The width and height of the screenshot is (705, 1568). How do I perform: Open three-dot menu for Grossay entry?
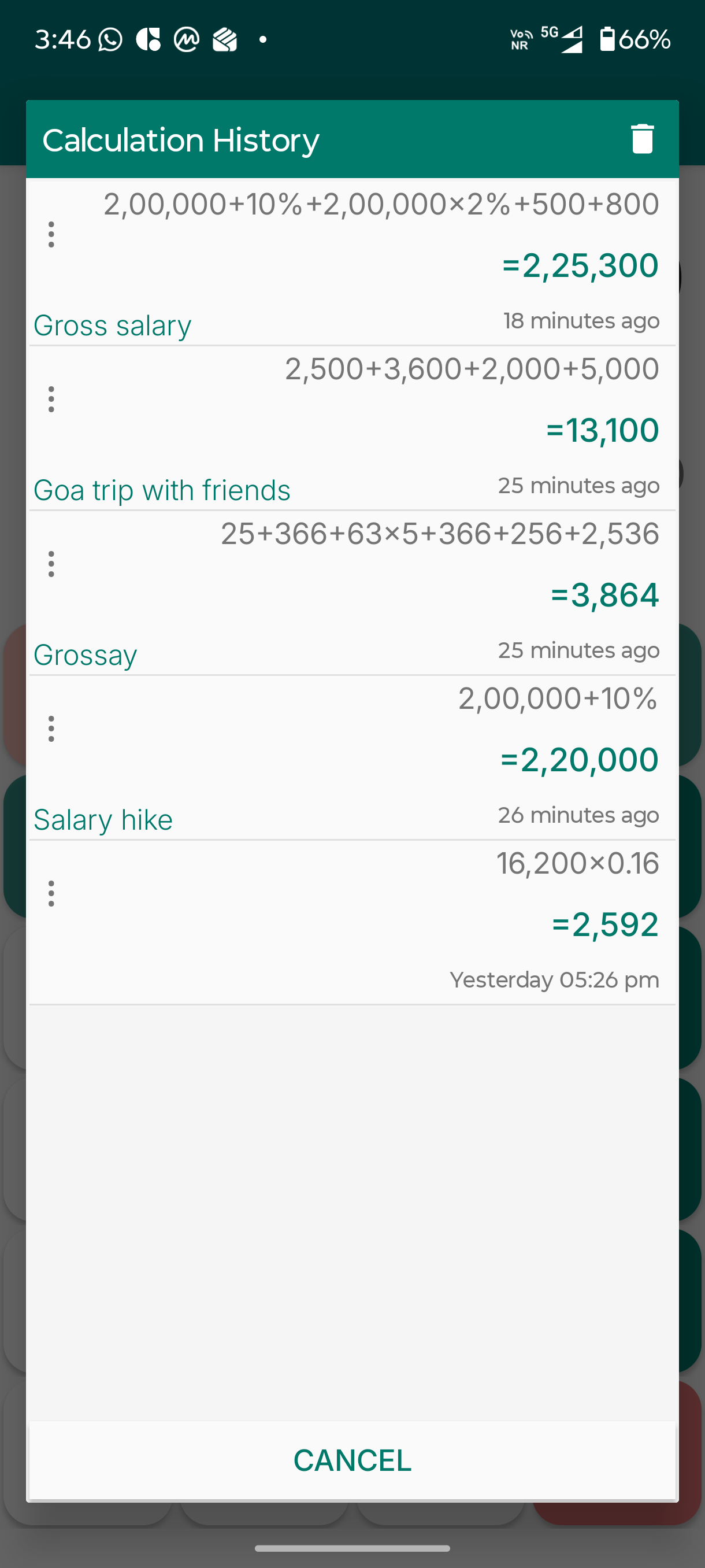51,564
